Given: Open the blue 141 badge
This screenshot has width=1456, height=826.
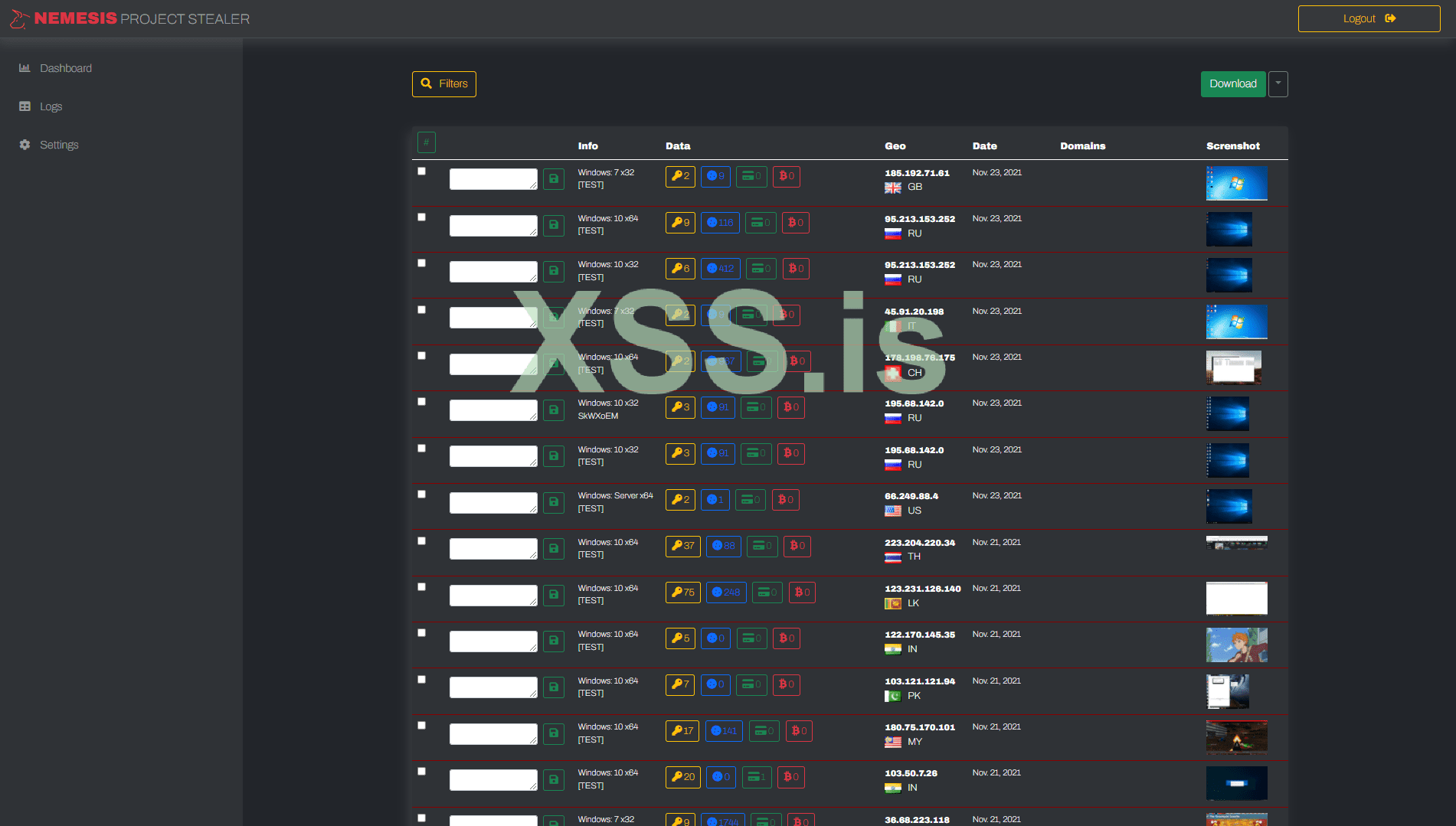Looking at the screenshot, I should pos(724,731).
